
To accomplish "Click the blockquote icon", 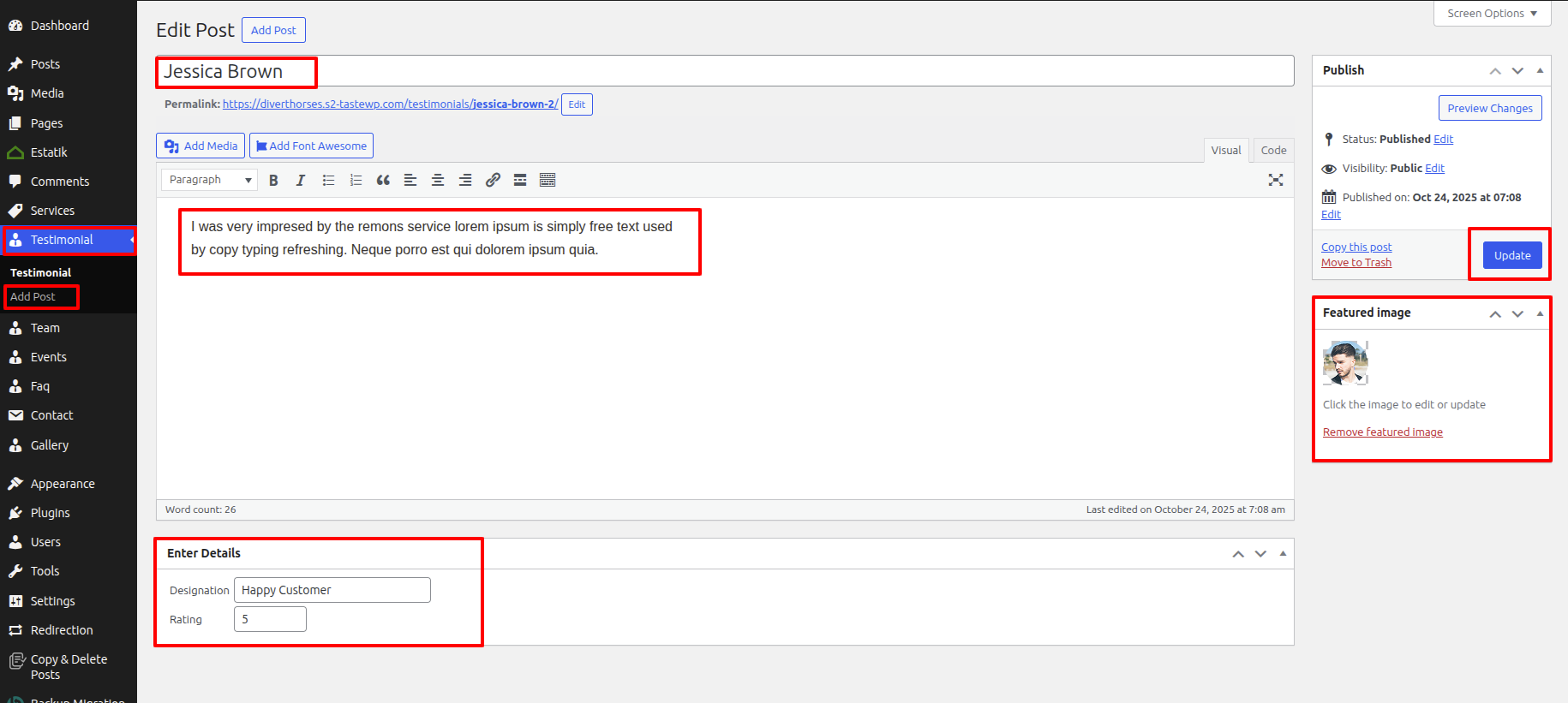I will pyautogui.click(x=383, y=180).
